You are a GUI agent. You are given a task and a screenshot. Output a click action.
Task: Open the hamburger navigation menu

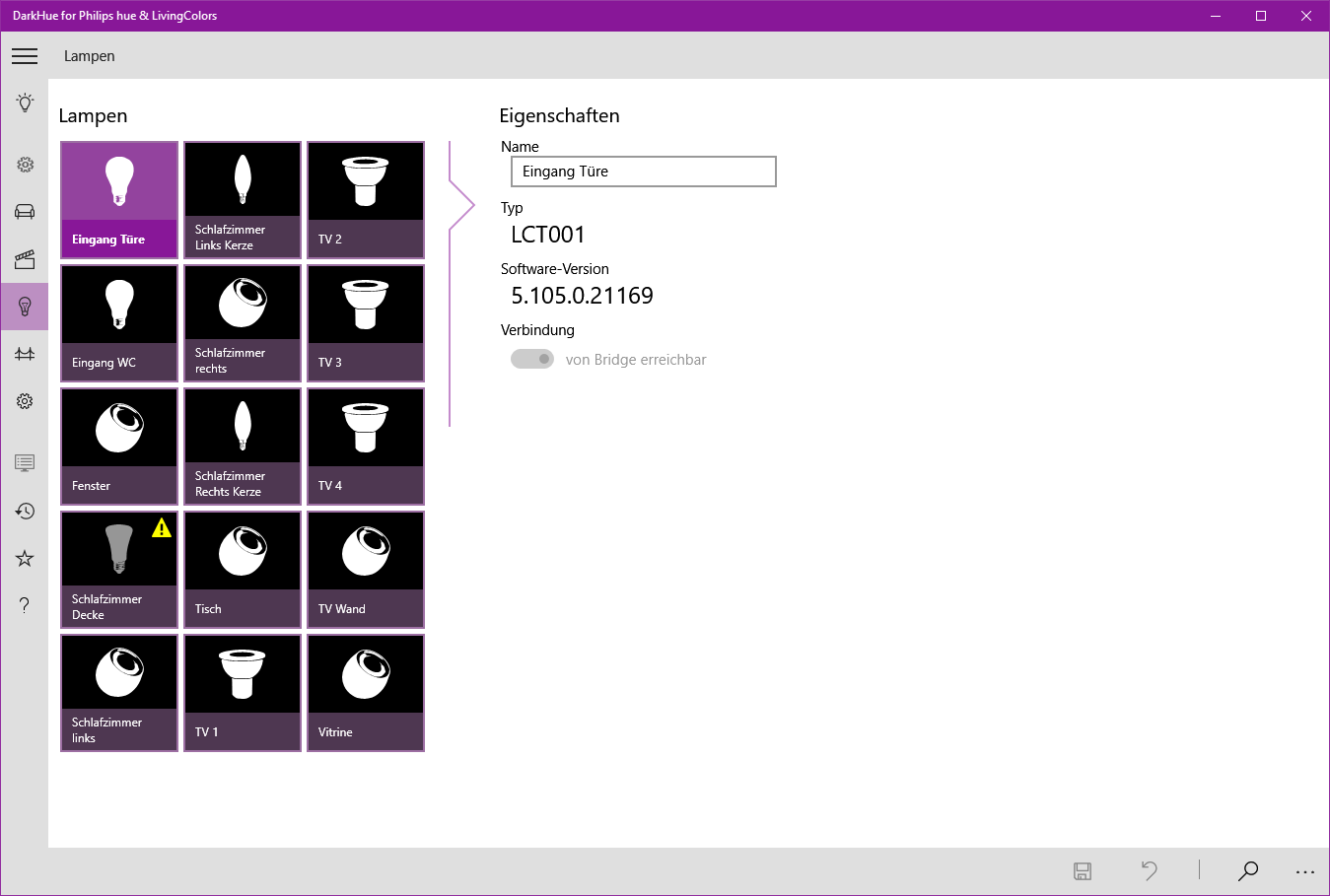(x=25, y=56)
